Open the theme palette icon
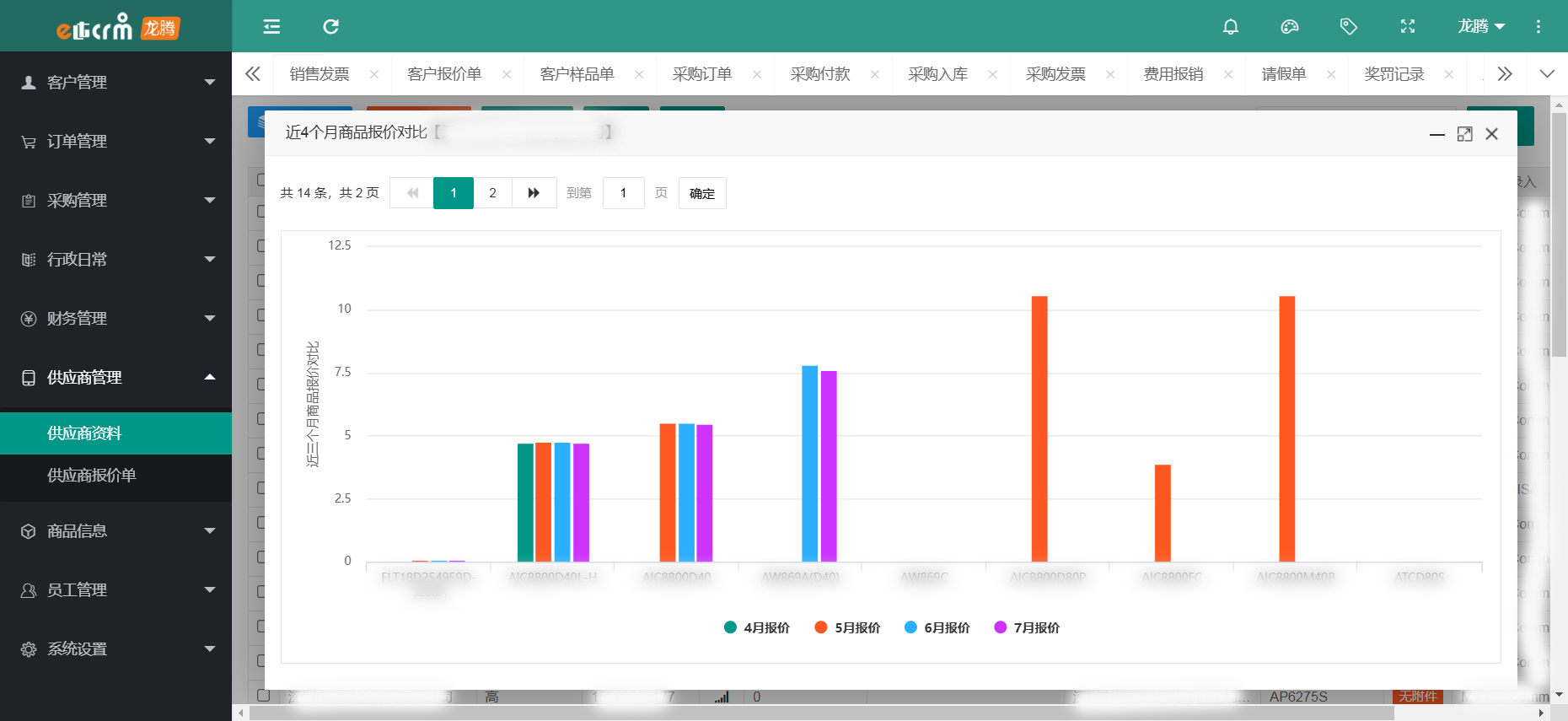 point(1289,27)
